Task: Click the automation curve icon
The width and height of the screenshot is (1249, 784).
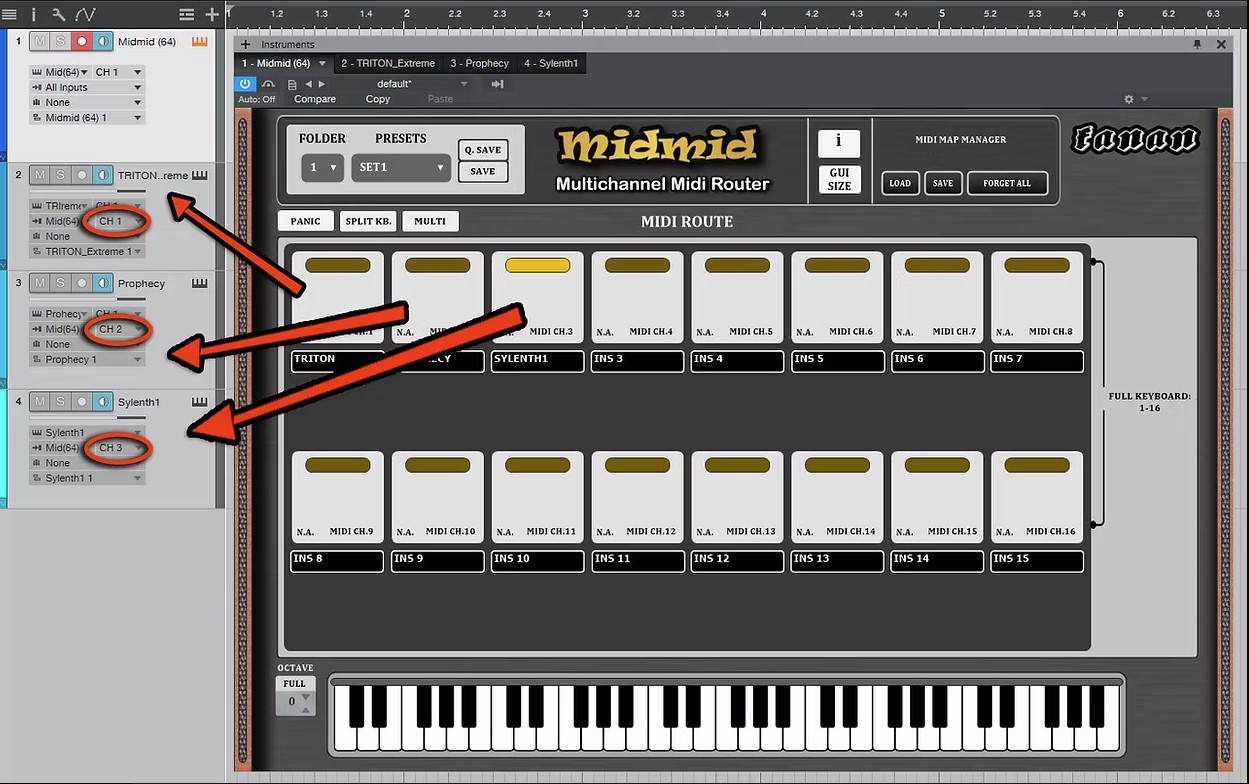Action: 84,14
